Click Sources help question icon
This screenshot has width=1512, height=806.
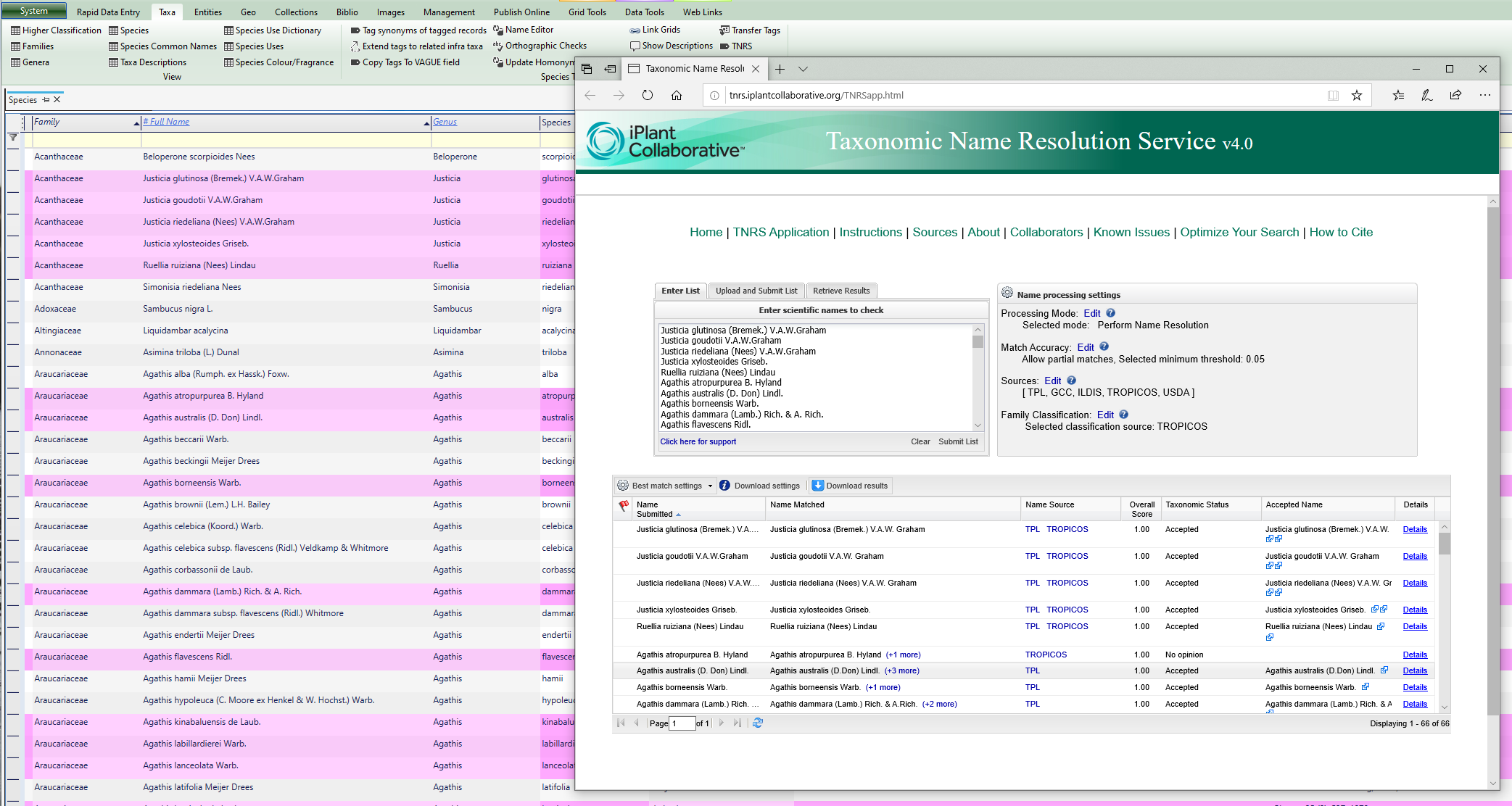pyautogui.click(x=1071, y=381)
